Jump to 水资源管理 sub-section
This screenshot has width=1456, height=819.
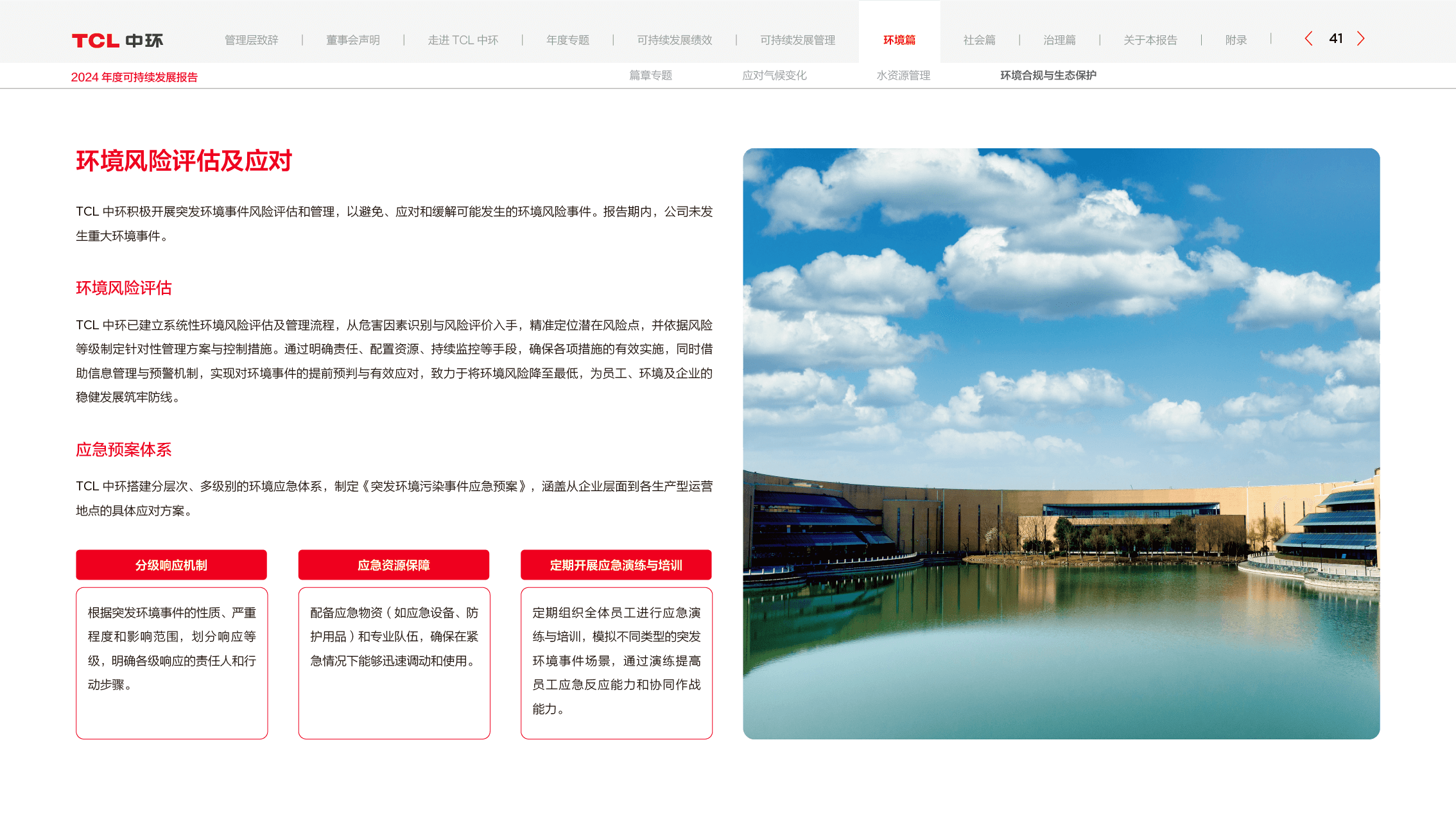903,75
